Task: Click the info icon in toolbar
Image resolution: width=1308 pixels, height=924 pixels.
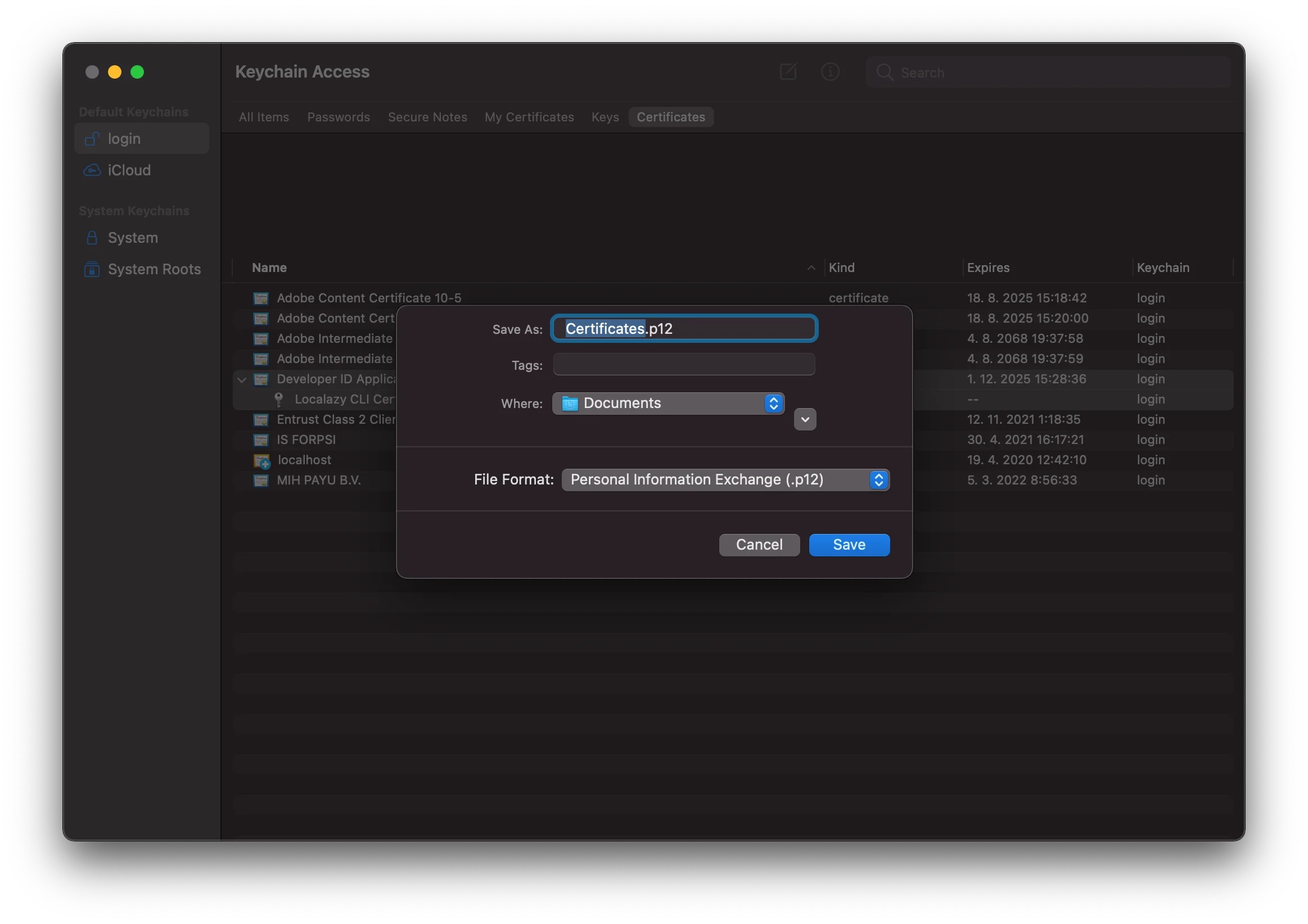Action: pyautogui.click(x=829, y=72)
